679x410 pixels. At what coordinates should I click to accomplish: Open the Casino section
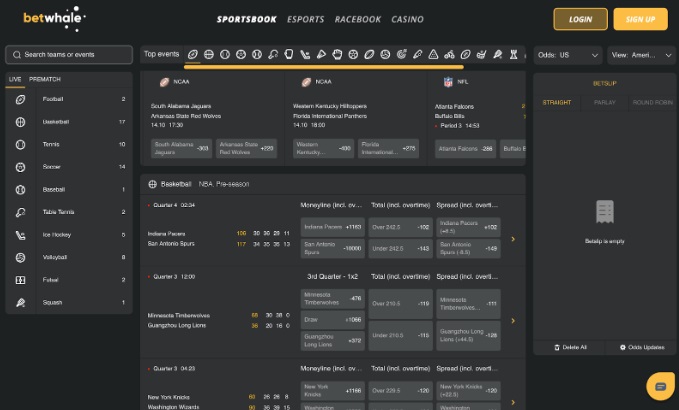pyautogui.click(x=407, y=19)
